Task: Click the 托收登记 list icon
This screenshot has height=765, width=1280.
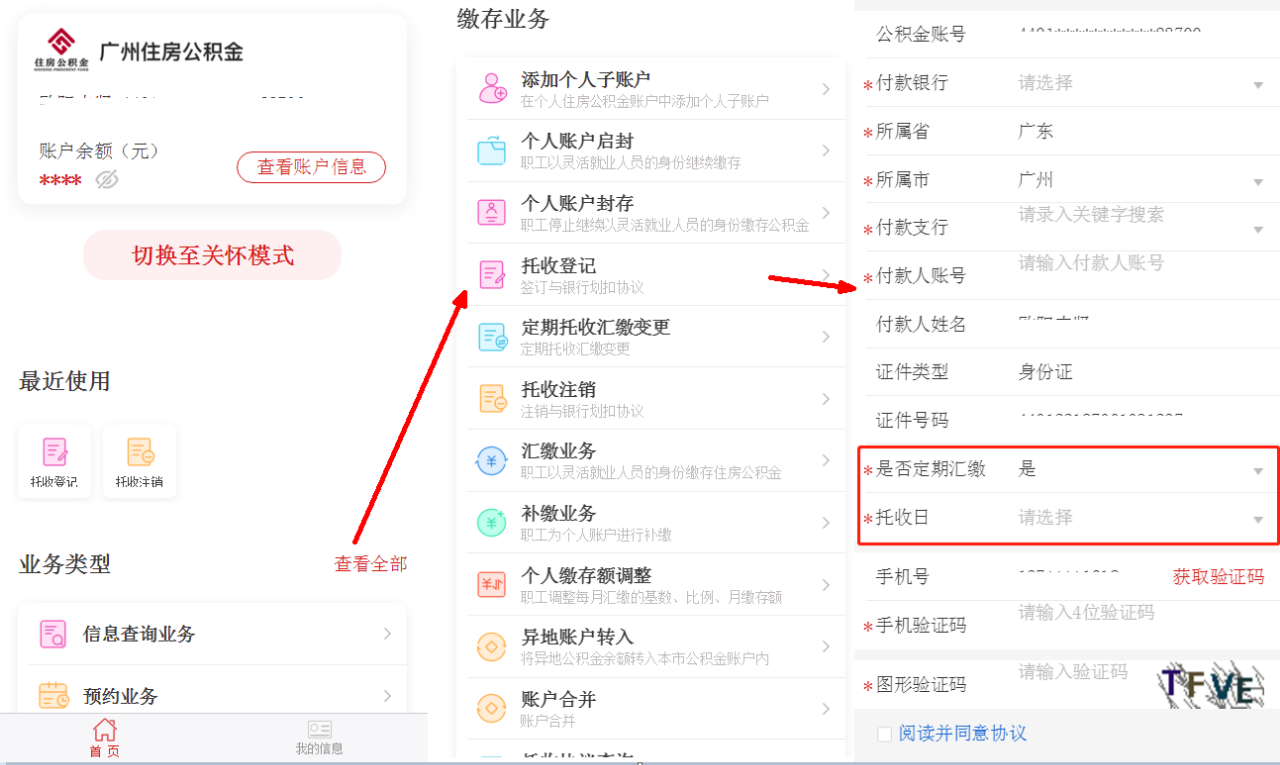Action: (492, 274)
